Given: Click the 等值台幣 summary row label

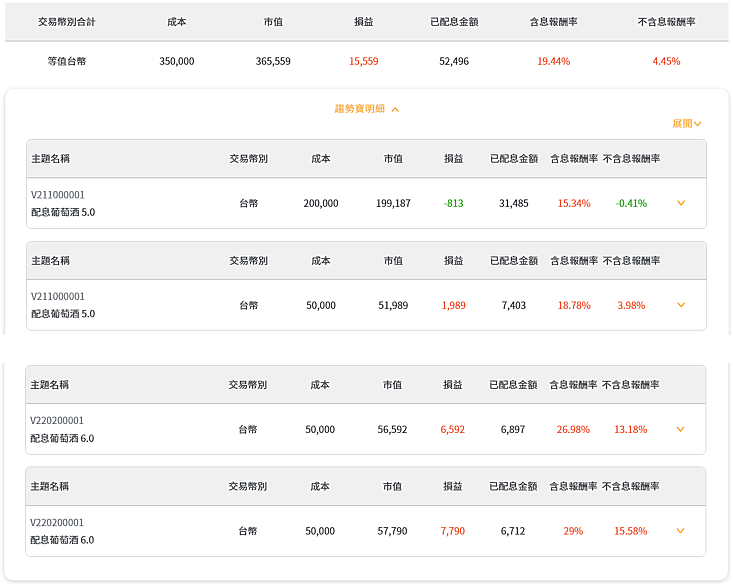Looking at the screenshot, I should (66, 61).
